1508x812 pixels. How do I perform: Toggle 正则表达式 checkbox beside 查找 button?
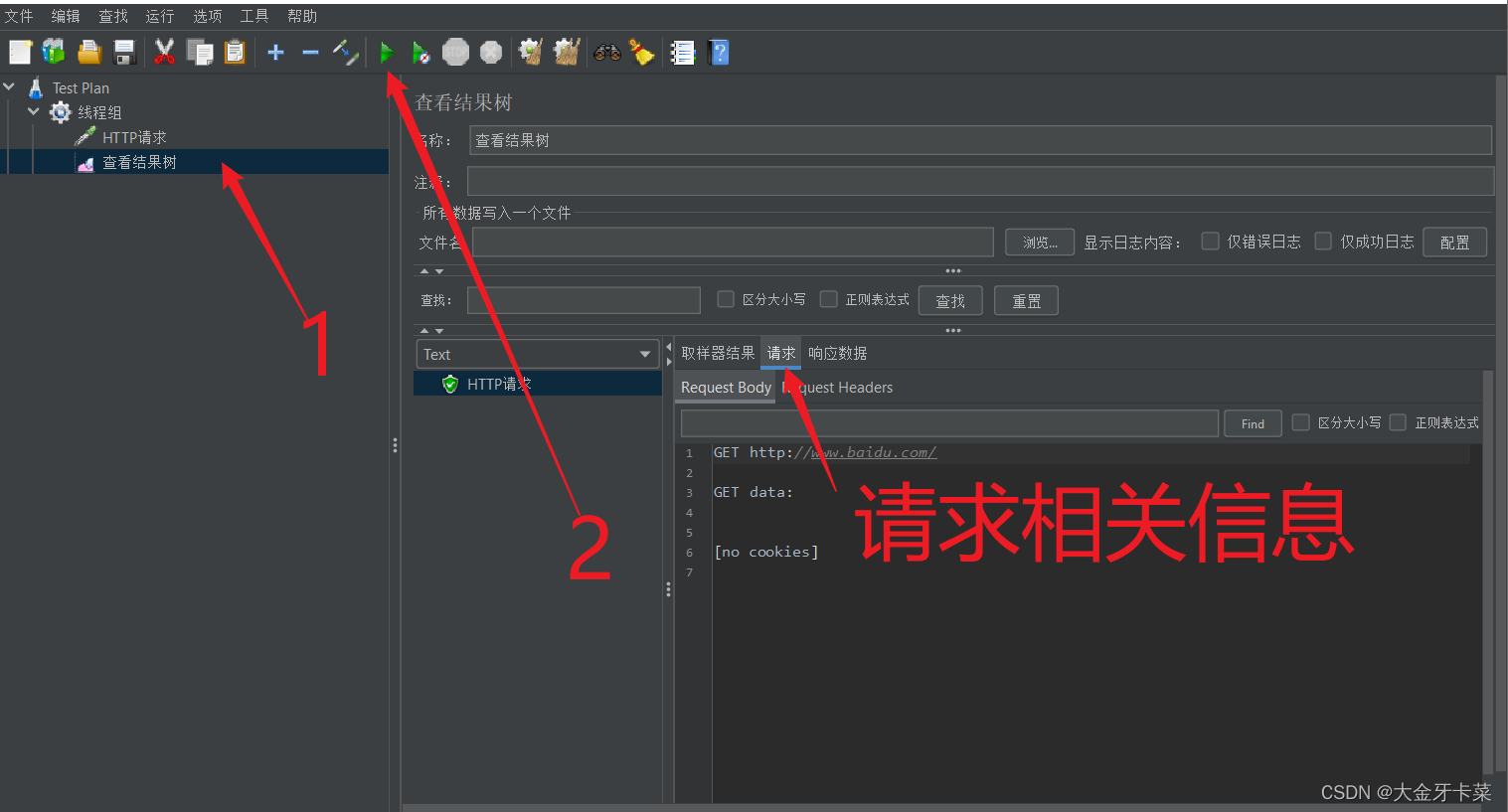tap(828, 298)
